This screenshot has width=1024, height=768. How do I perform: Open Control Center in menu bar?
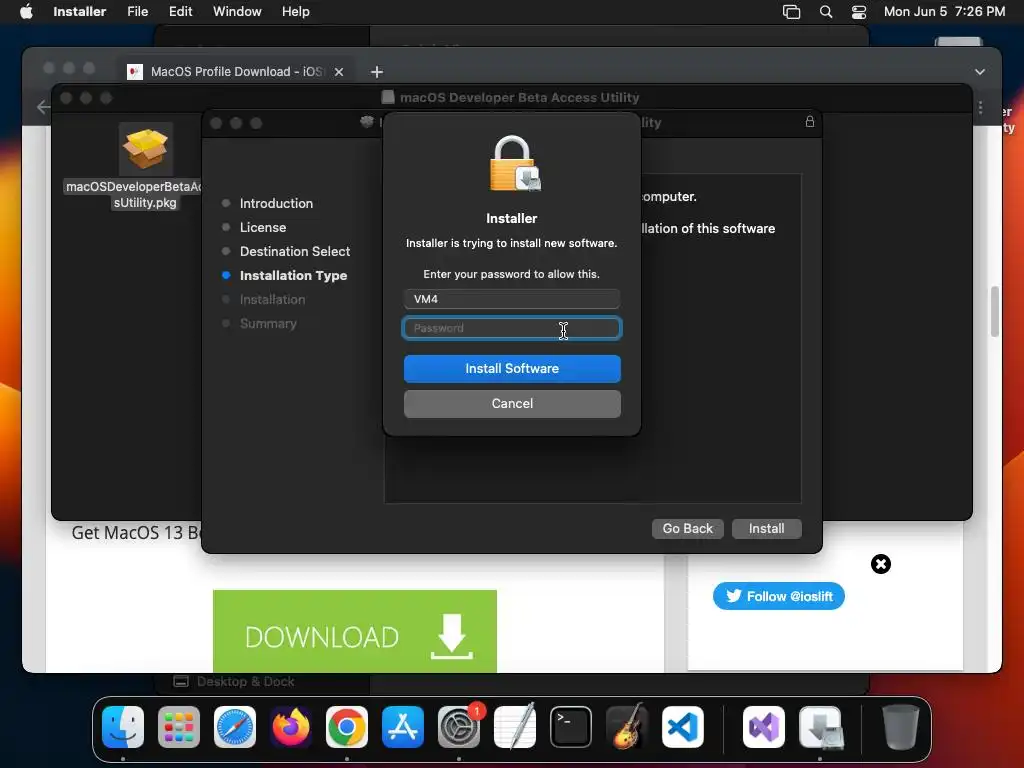[859, 12]
